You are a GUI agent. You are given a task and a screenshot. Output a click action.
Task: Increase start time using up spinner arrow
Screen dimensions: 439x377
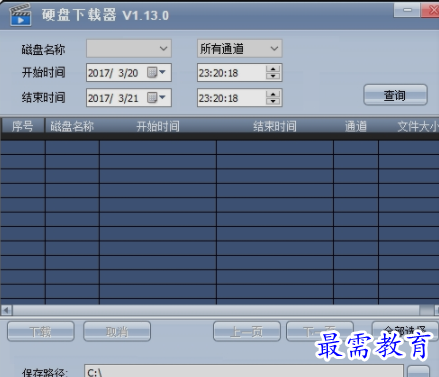273,69
